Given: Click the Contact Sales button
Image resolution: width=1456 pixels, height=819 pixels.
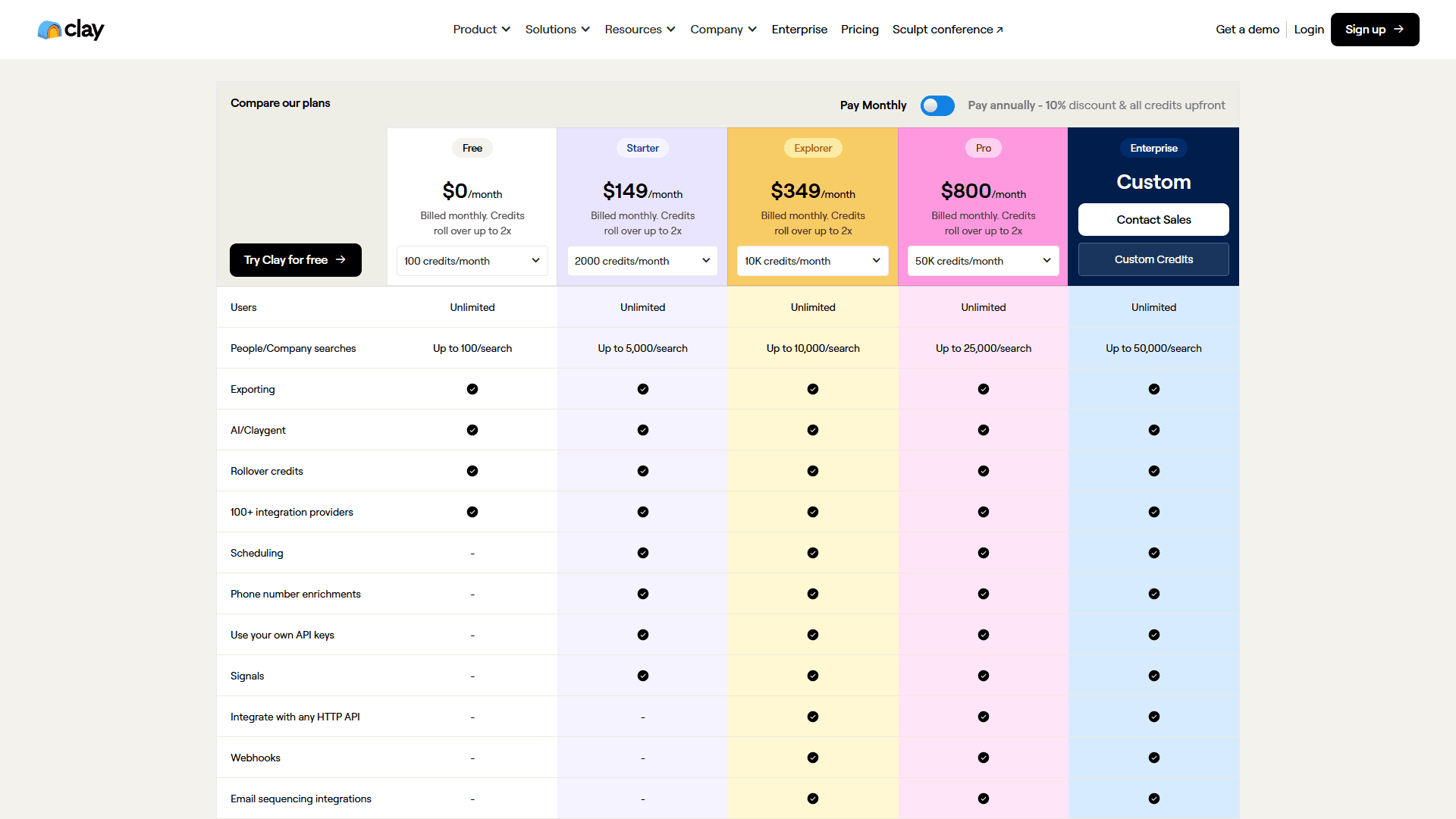Looking at the screenshot, I should tap(1153, 219).
